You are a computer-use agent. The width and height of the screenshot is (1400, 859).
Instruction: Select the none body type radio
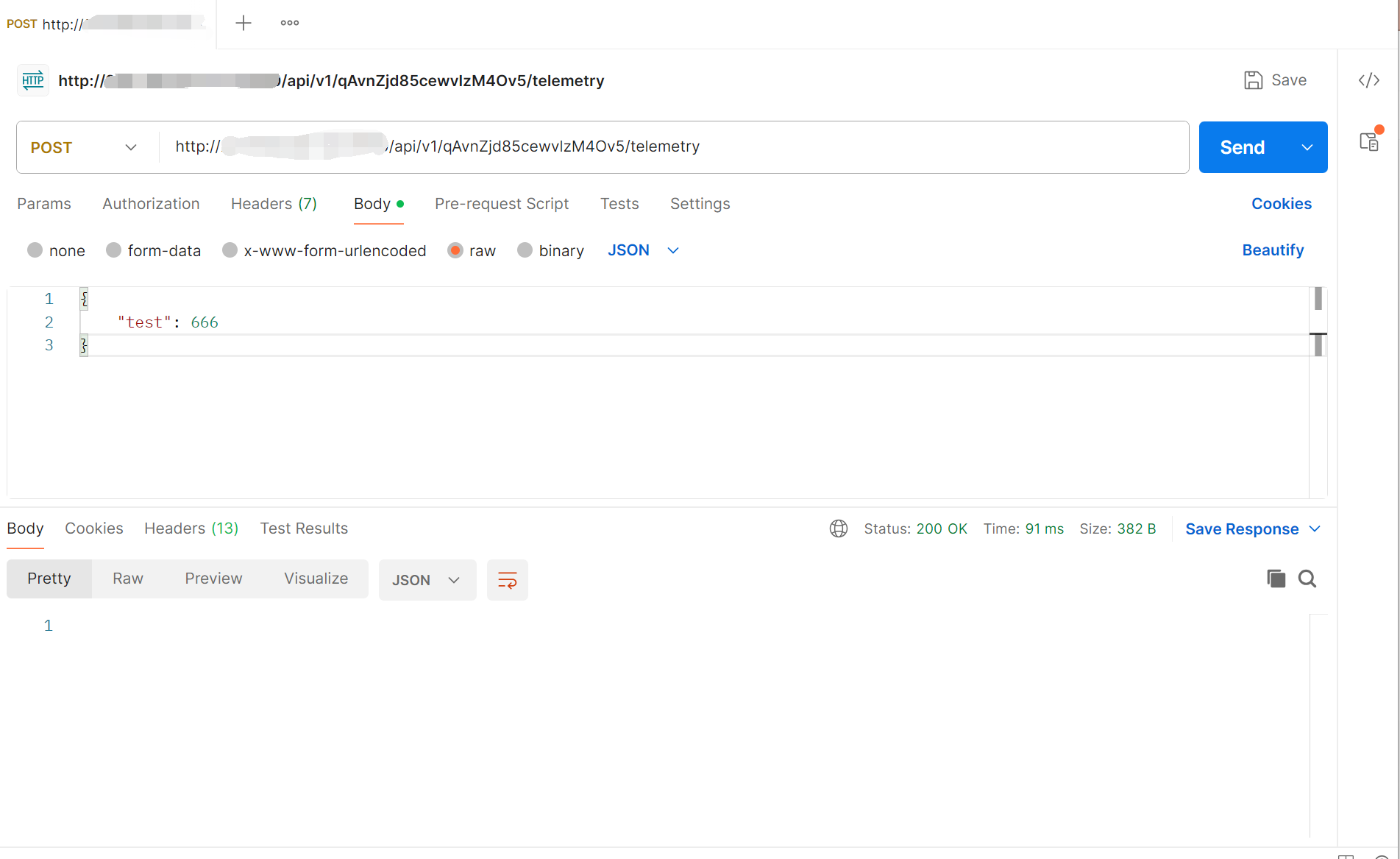pyautogui.click(x=35, y=250)
